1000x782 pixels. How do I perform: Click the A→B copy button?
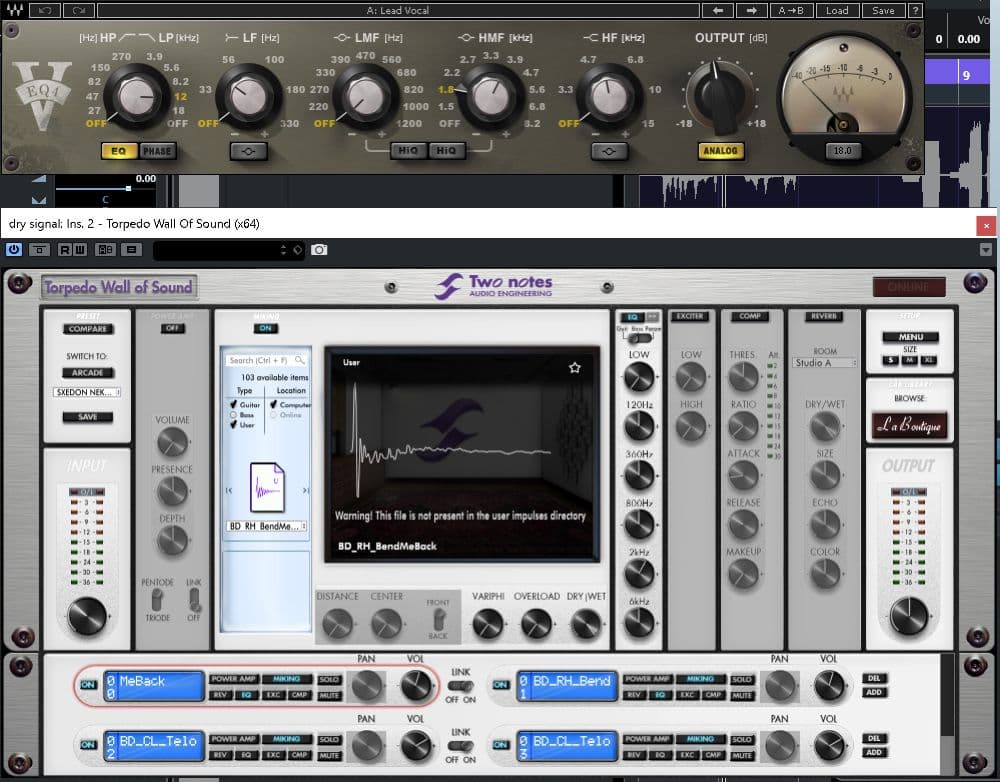[791, 10]
